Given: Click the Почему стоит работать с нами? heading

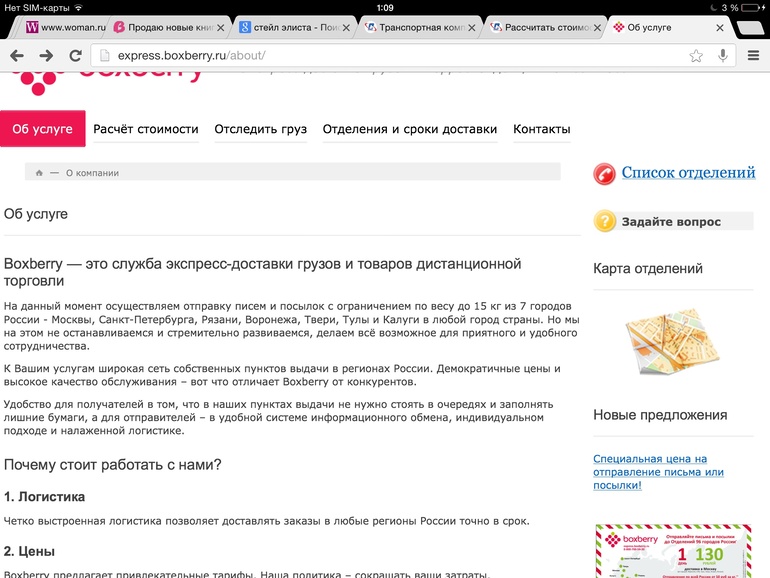Looking at the screenshot, I should [112, 465].
